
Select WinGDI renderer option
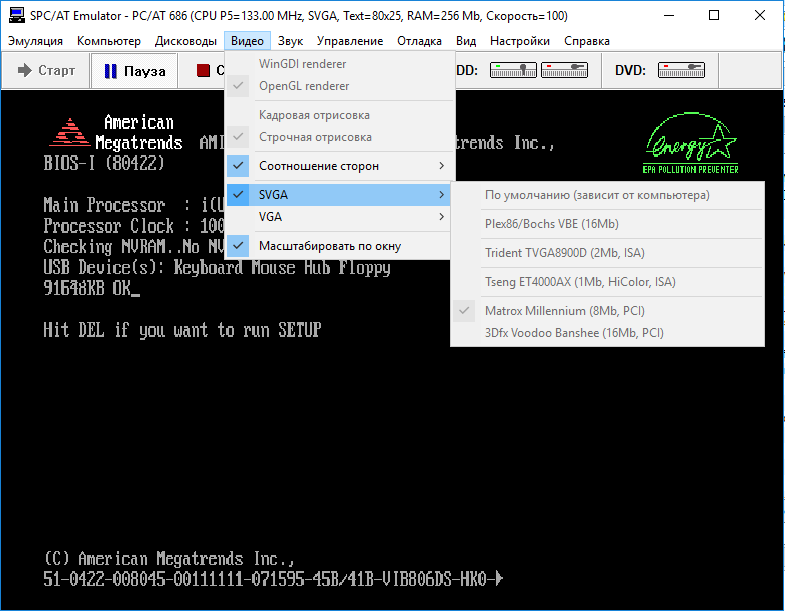click(x=340, y=64)
